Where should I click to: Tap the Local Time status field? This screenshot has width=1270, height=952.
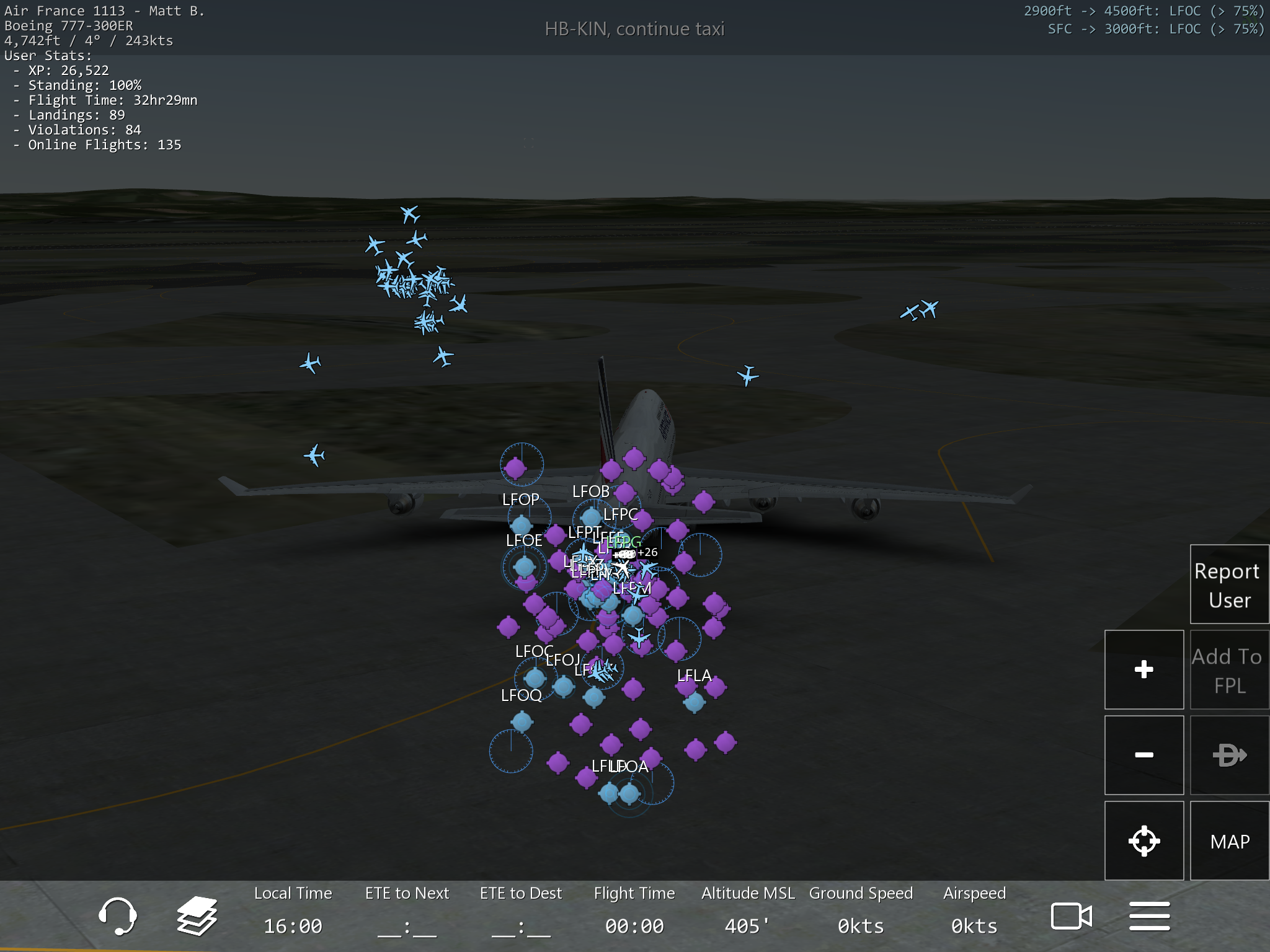pyautogui.click(x=293, y=910)
